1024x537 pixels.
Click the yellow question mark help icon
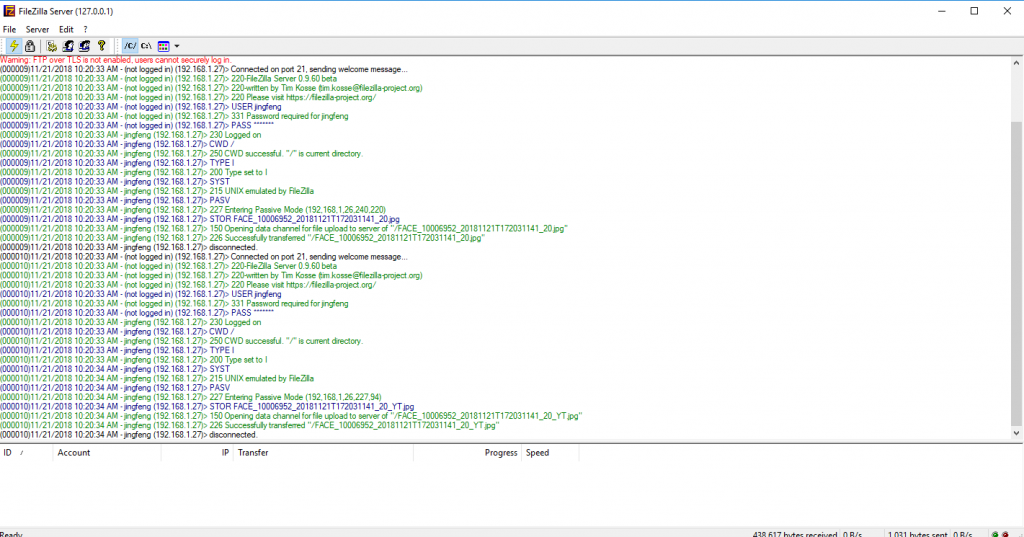(x=101, y=46)
